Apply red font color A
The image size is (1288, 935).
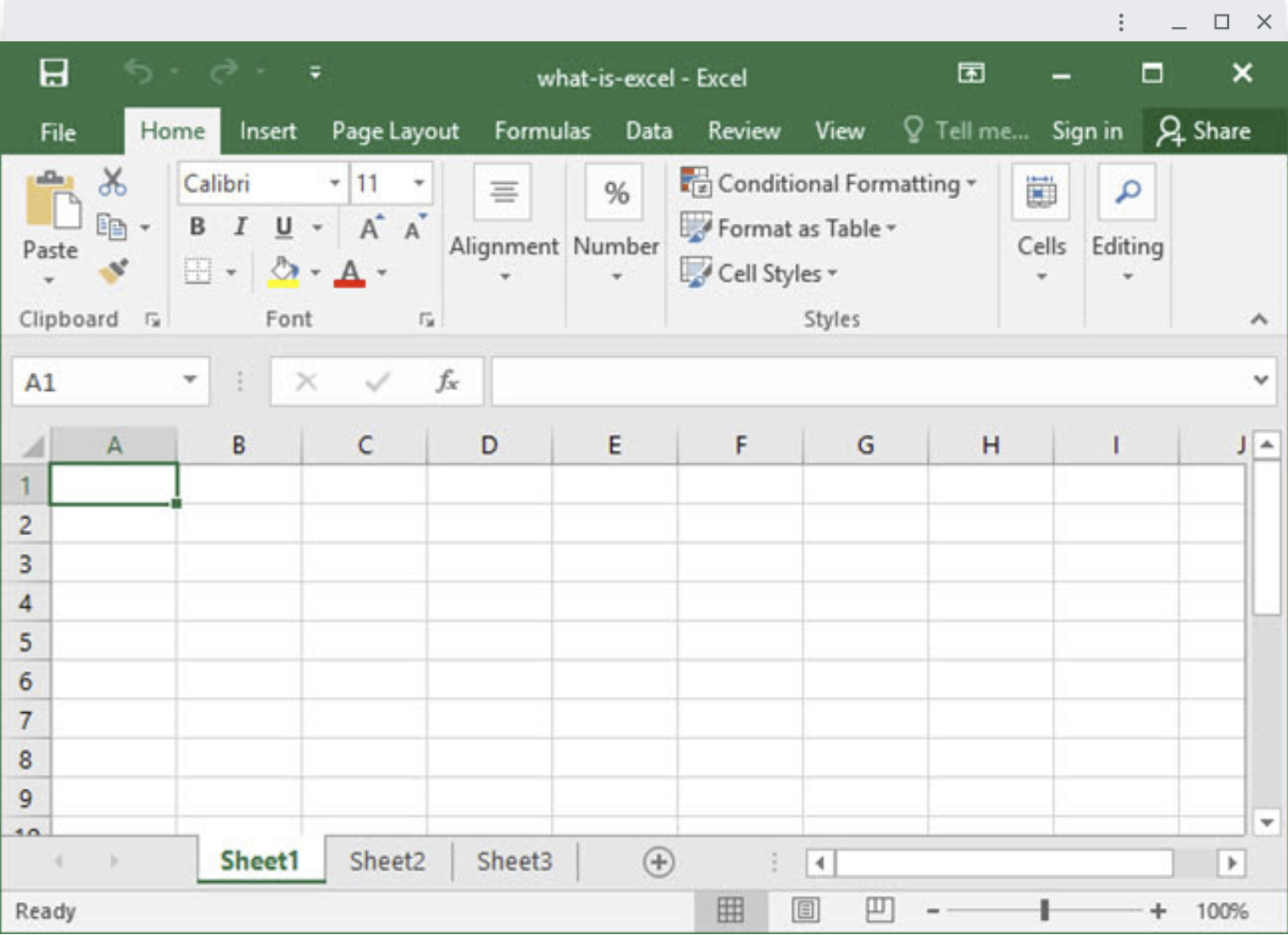click(349, 272)
